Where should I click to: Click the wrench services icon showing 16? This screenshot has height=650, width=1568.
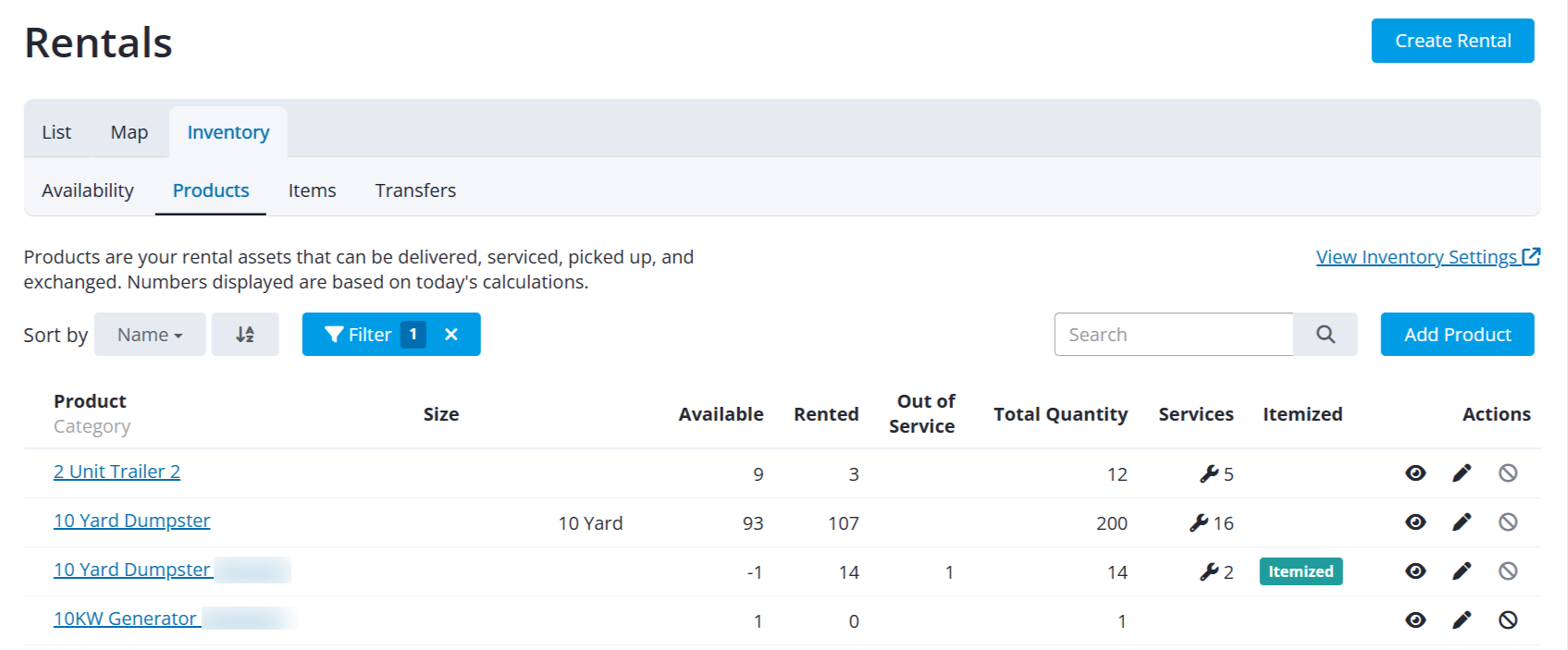(1199, 523)
